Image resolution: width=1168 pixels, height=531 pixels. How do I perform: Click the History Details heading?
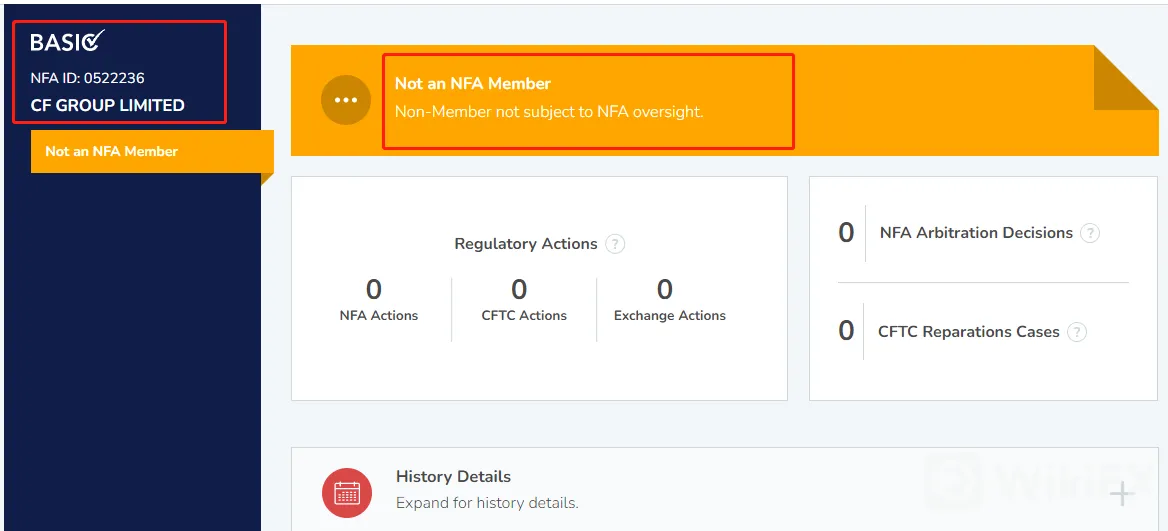[453, 477]
